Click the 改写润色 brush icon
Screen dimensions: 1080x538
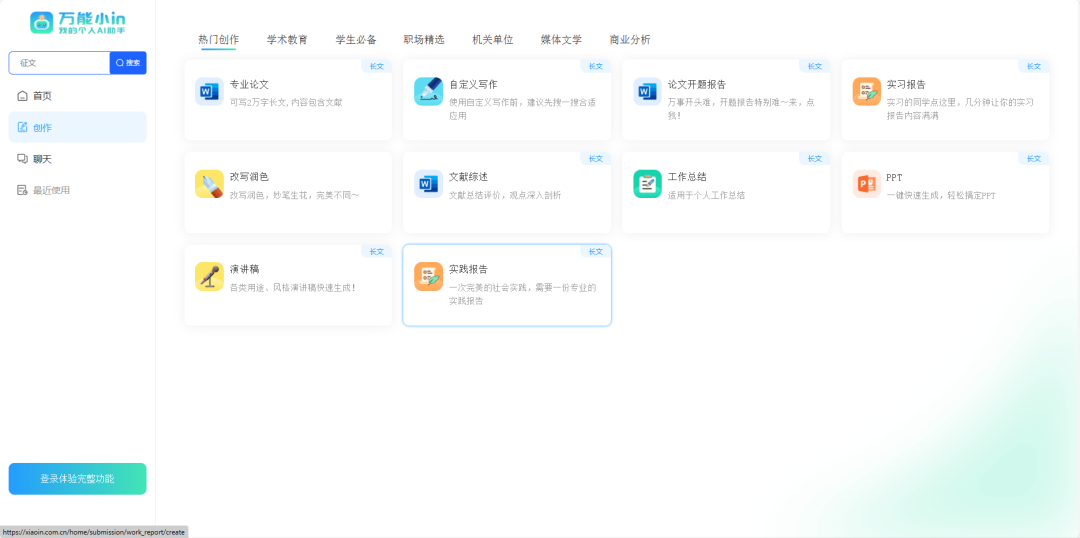209,184
